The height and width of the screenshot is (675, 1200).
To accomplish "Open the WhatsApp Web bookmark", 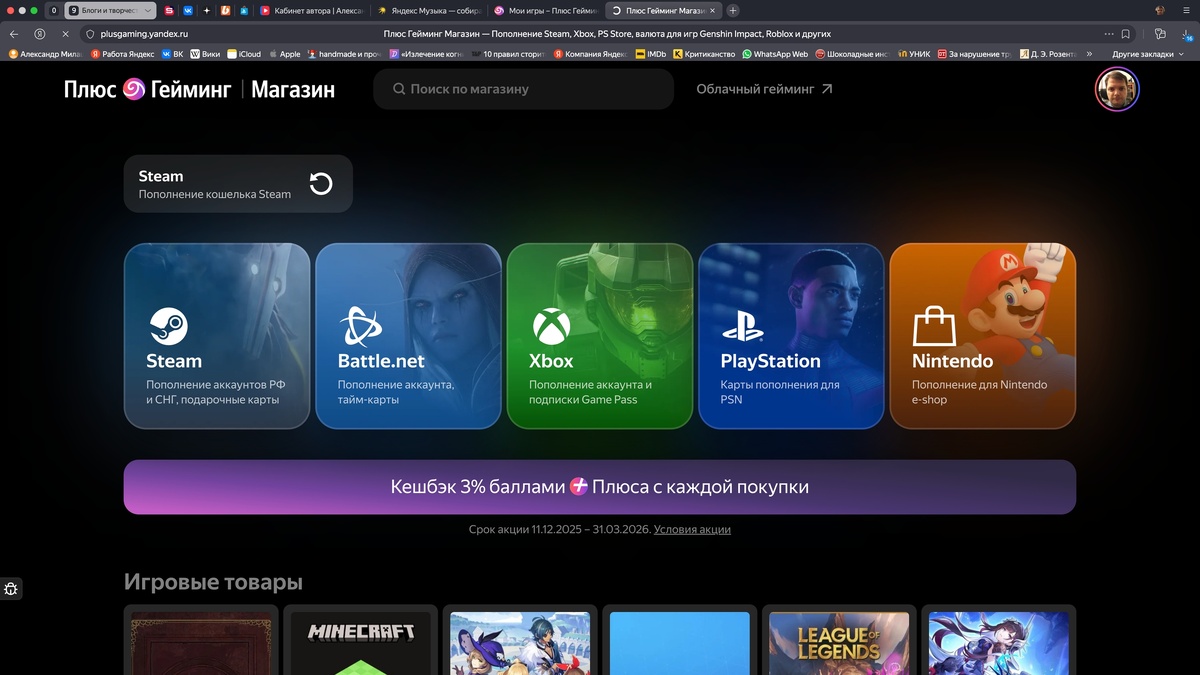I will pos(774,54).
